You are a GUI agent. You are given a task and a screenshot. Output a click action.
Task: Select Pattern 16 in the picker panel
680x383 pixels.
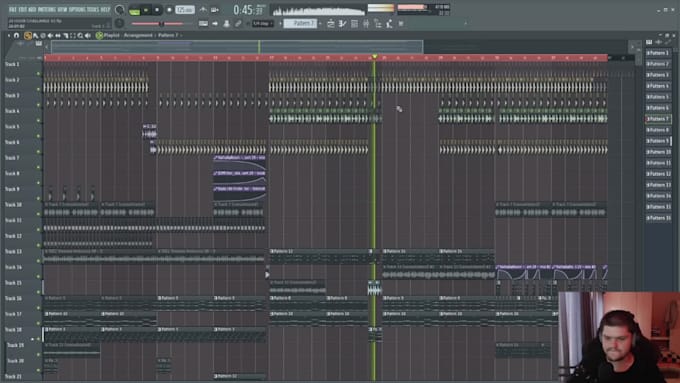coord(658,218)
